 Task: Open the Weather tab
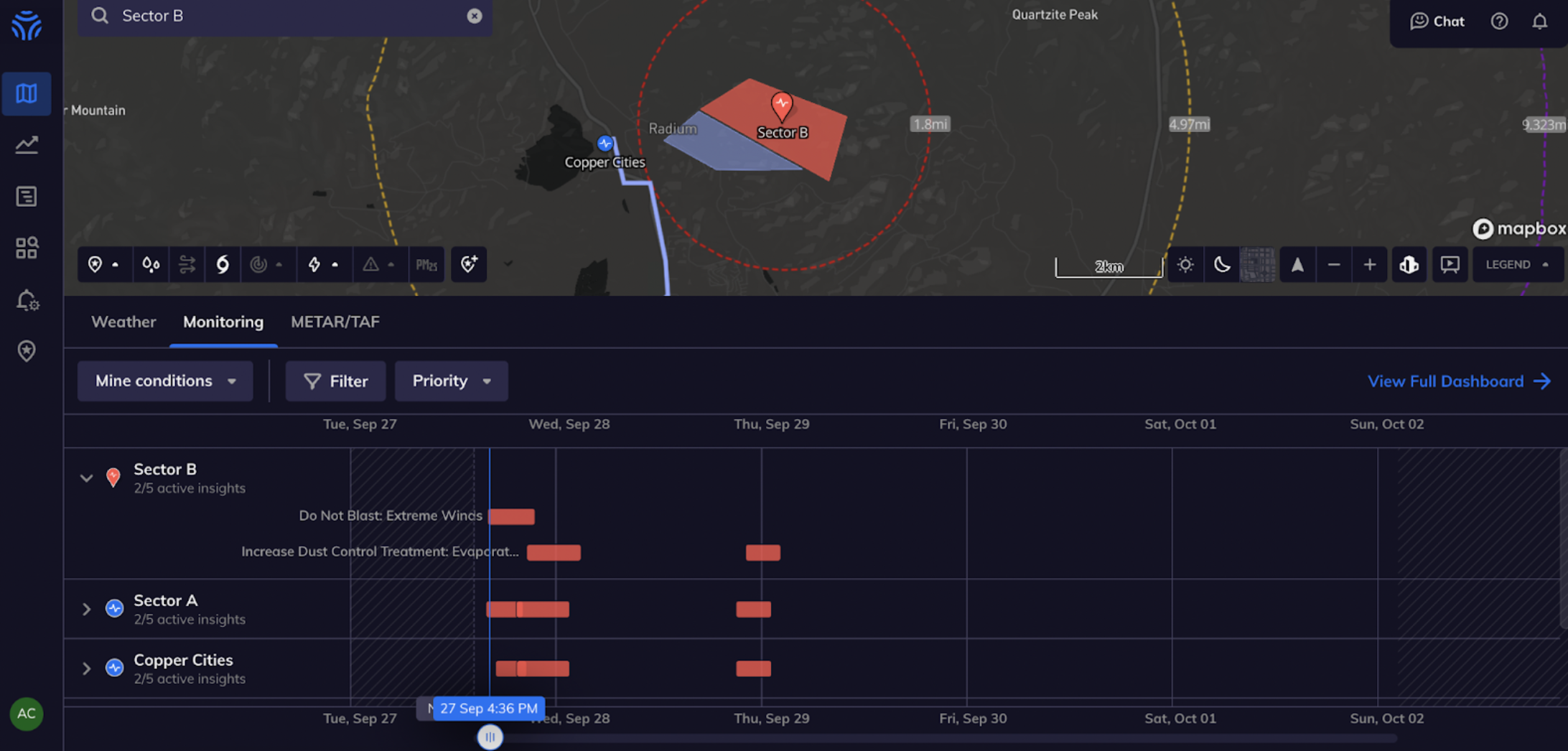click(123, 322)
